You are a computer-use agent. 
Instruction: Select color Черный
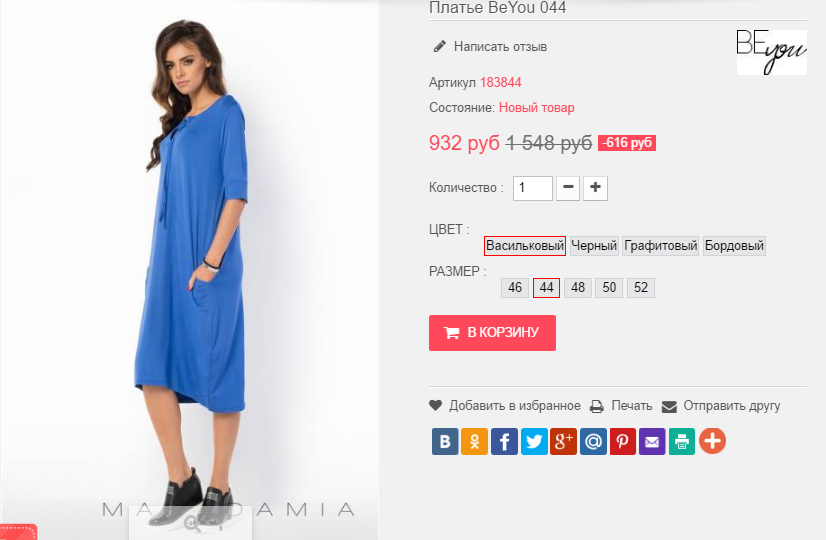[x=594, y=246]
